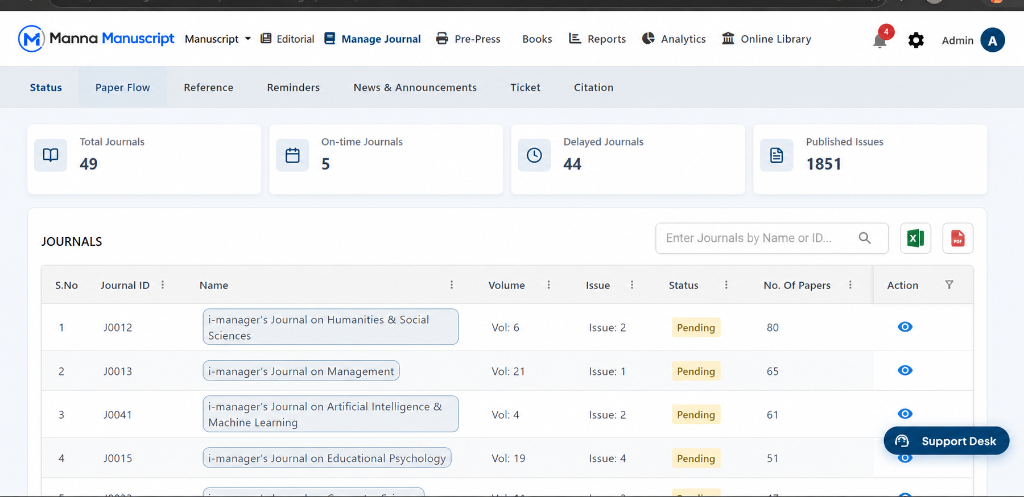The width and height of the screenshot is (1024, 497).
Task: Click the On-time Journals calendar icon
Action: (293, 155)
